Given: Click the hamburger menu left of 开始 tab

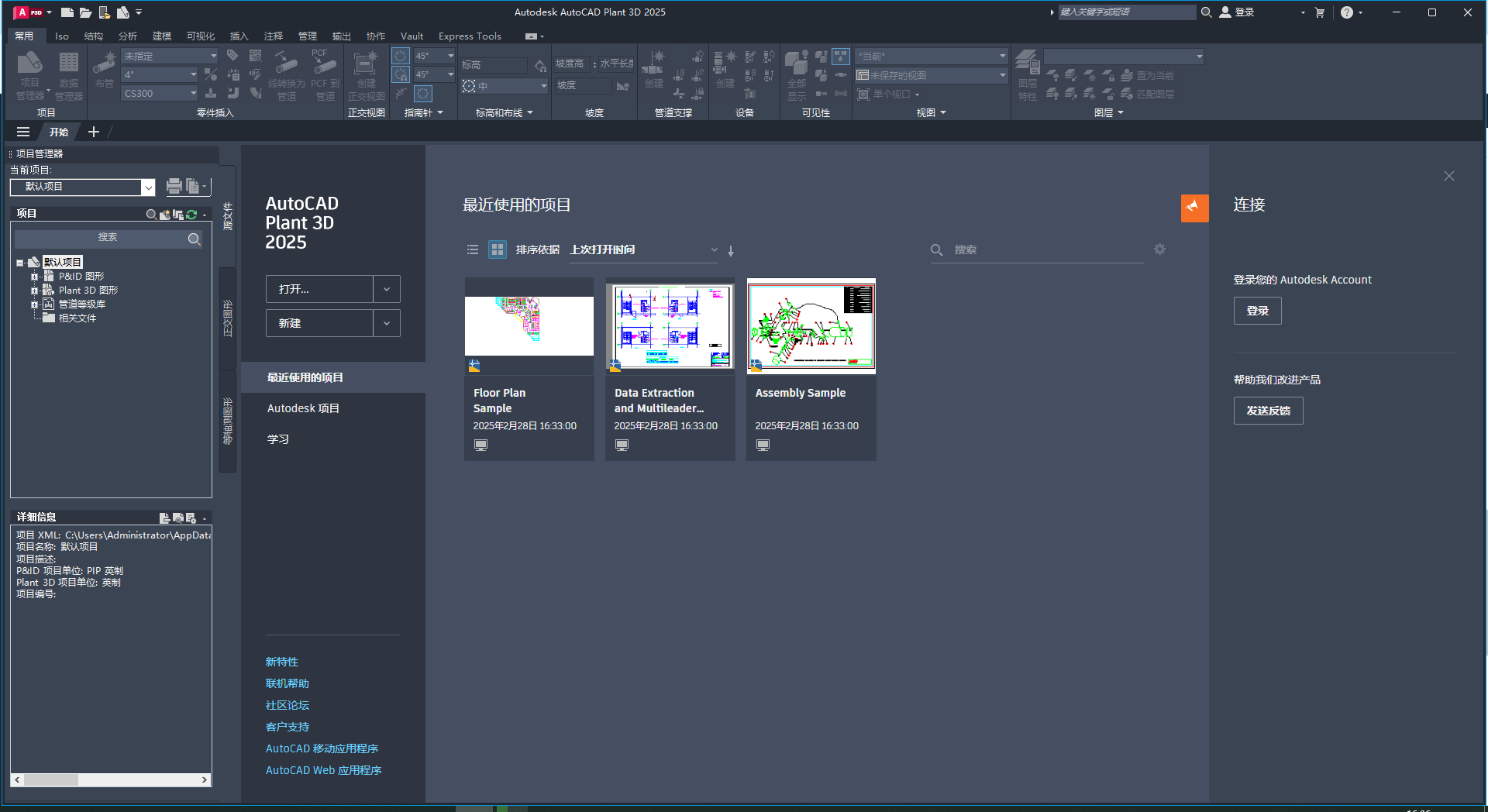Looking at the screenshot, I should pos(23,132).
